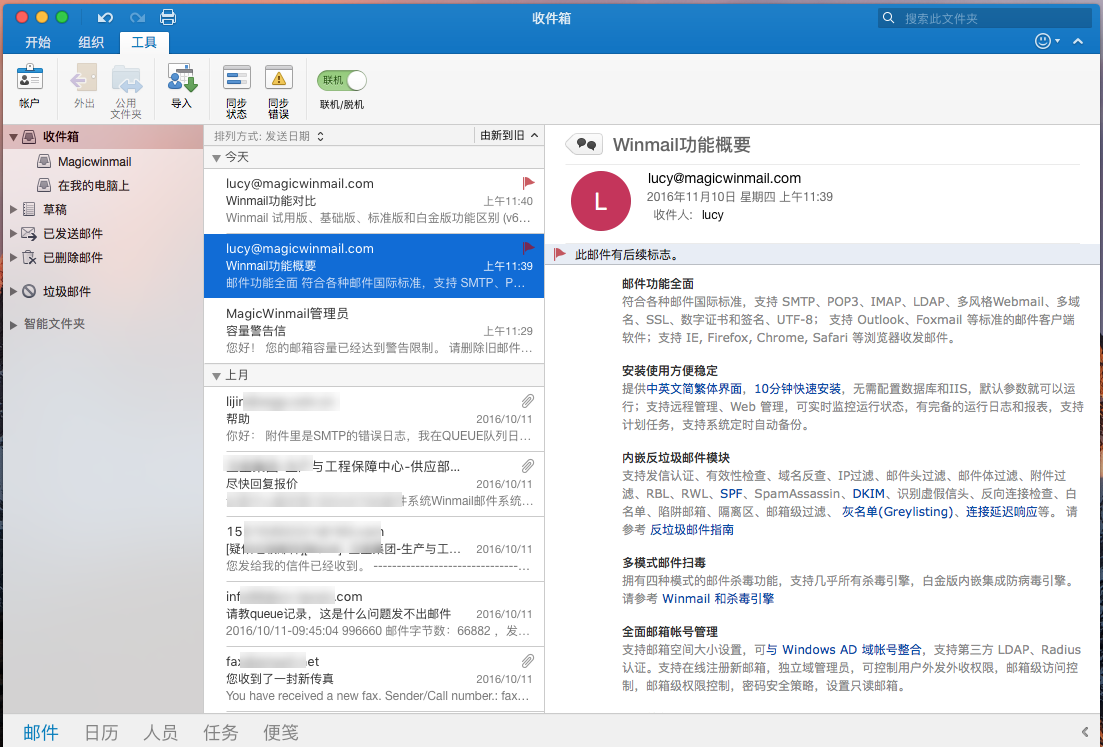1103x747 pixels.
Task: Collapse the 今天 message group
Action: coord(217,158)
